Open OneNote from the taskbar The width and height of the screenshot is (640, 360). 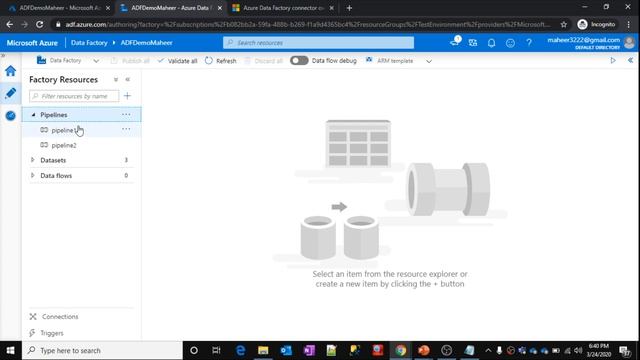pos(309,351)
